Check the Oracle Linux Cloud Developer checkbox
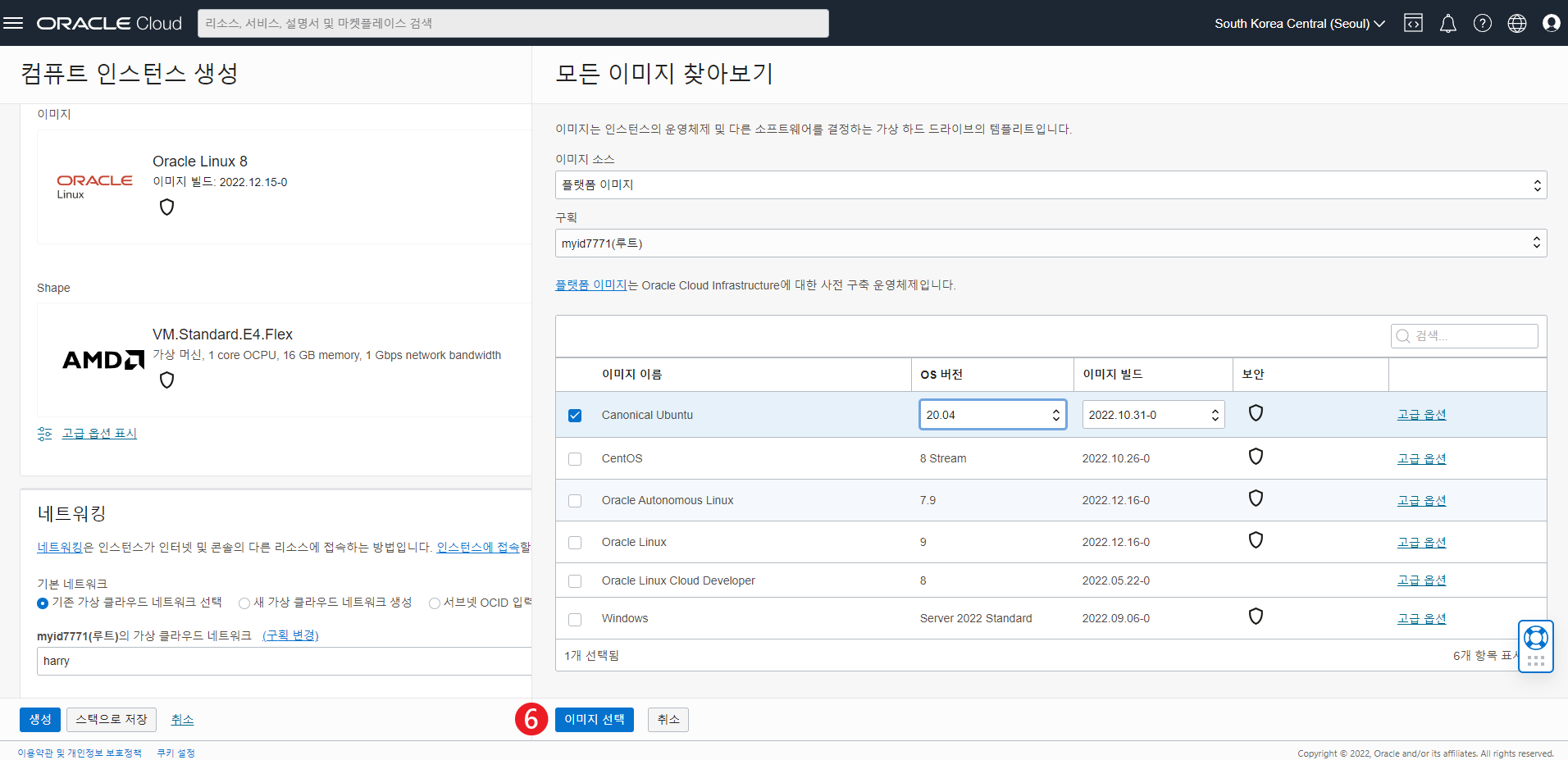This screenshot has height=760, width=1568. click(575, 581)
